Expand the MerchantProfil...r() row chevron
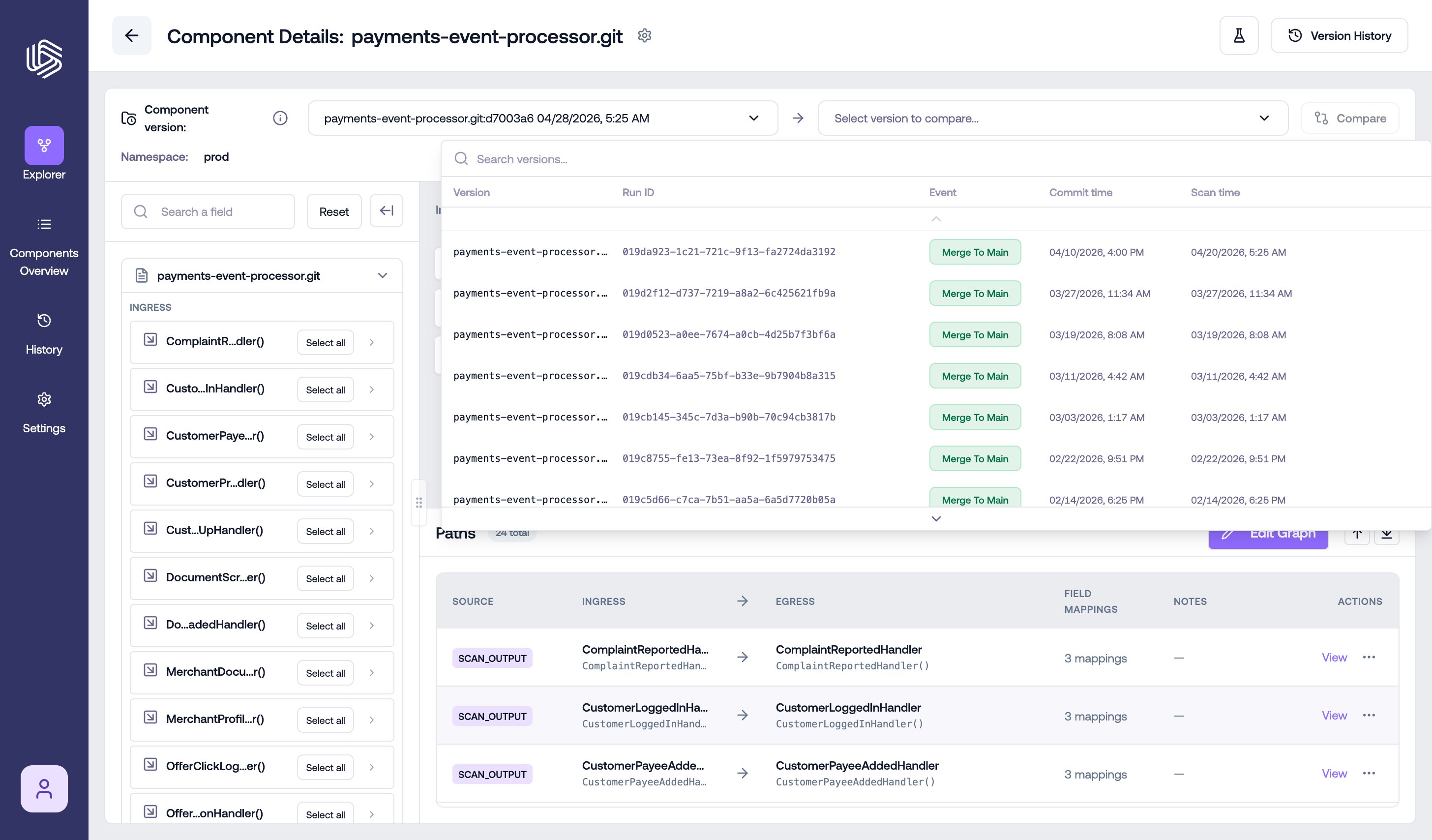This screenshot has width=1432, height=840. (x=372, y=720)
